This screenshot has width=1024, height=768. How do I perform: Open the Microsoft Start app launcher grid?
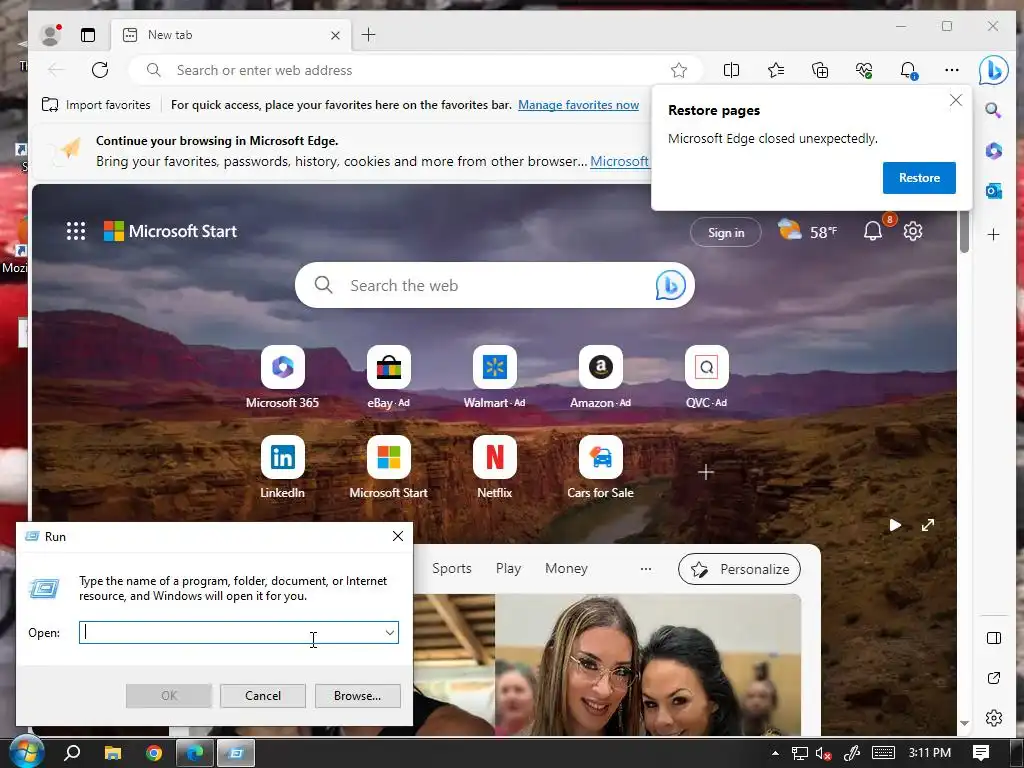pyautogui.click(x=76, y=231)
